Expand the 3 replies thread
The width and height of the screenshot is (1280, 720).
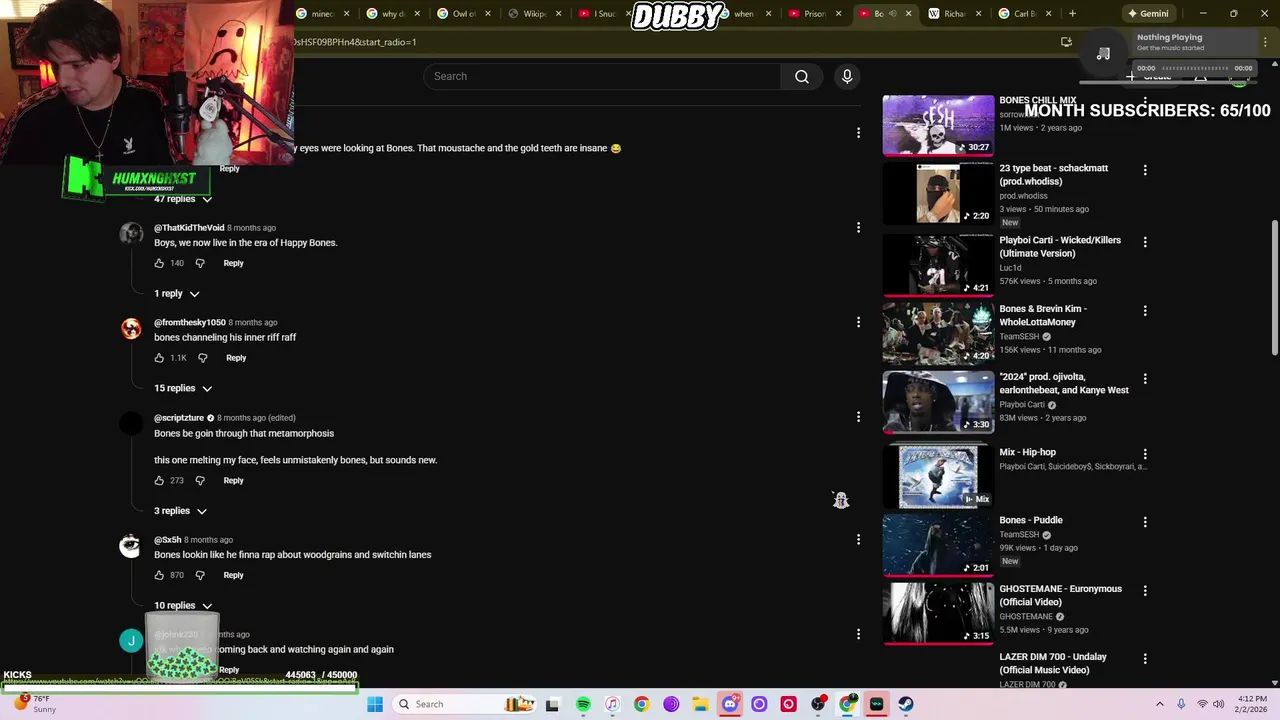pyautogui.click(x=180, y=511)
